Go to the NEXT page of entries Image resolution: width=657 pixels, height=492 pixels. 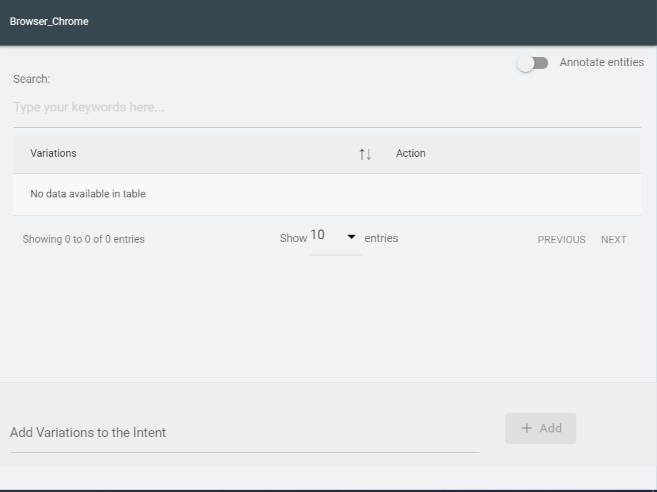(x=613, y=240)
